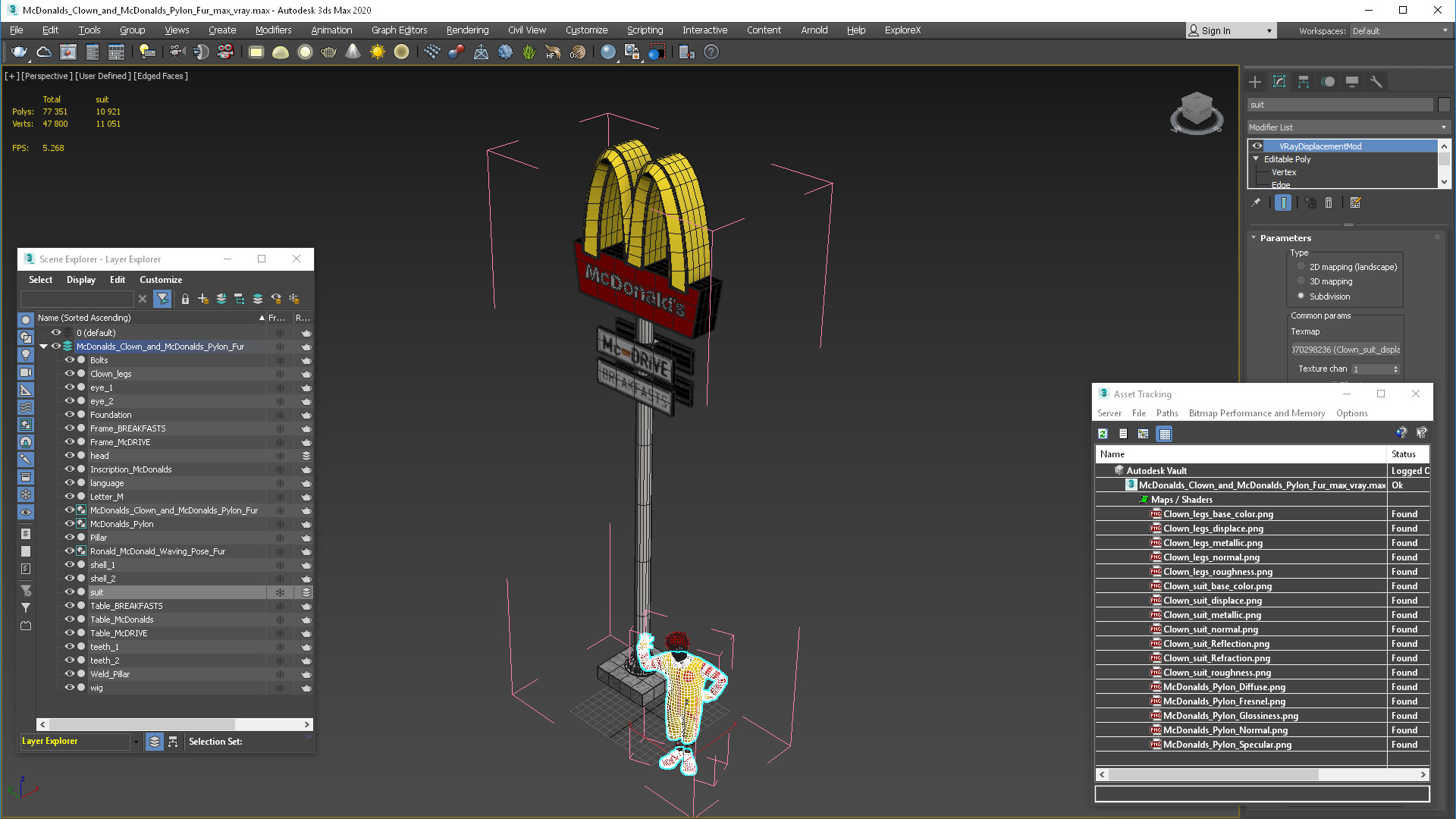Screen dimensions: 1456x819
Task: Toggle Show End Result icon in modifier stack
Action: pyautogui.click(x=1283, y=202)
